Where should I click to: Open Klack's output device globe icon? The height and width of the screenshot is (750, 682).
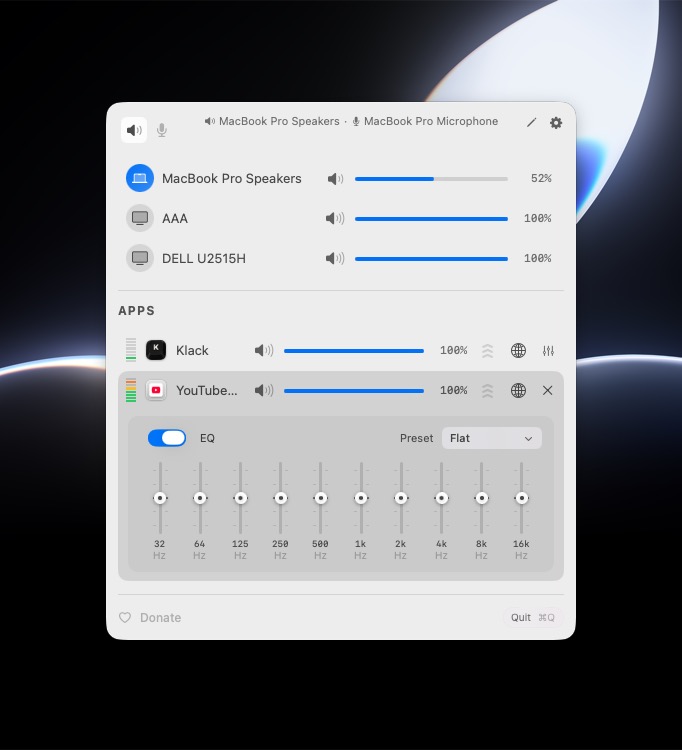(518, 351)
